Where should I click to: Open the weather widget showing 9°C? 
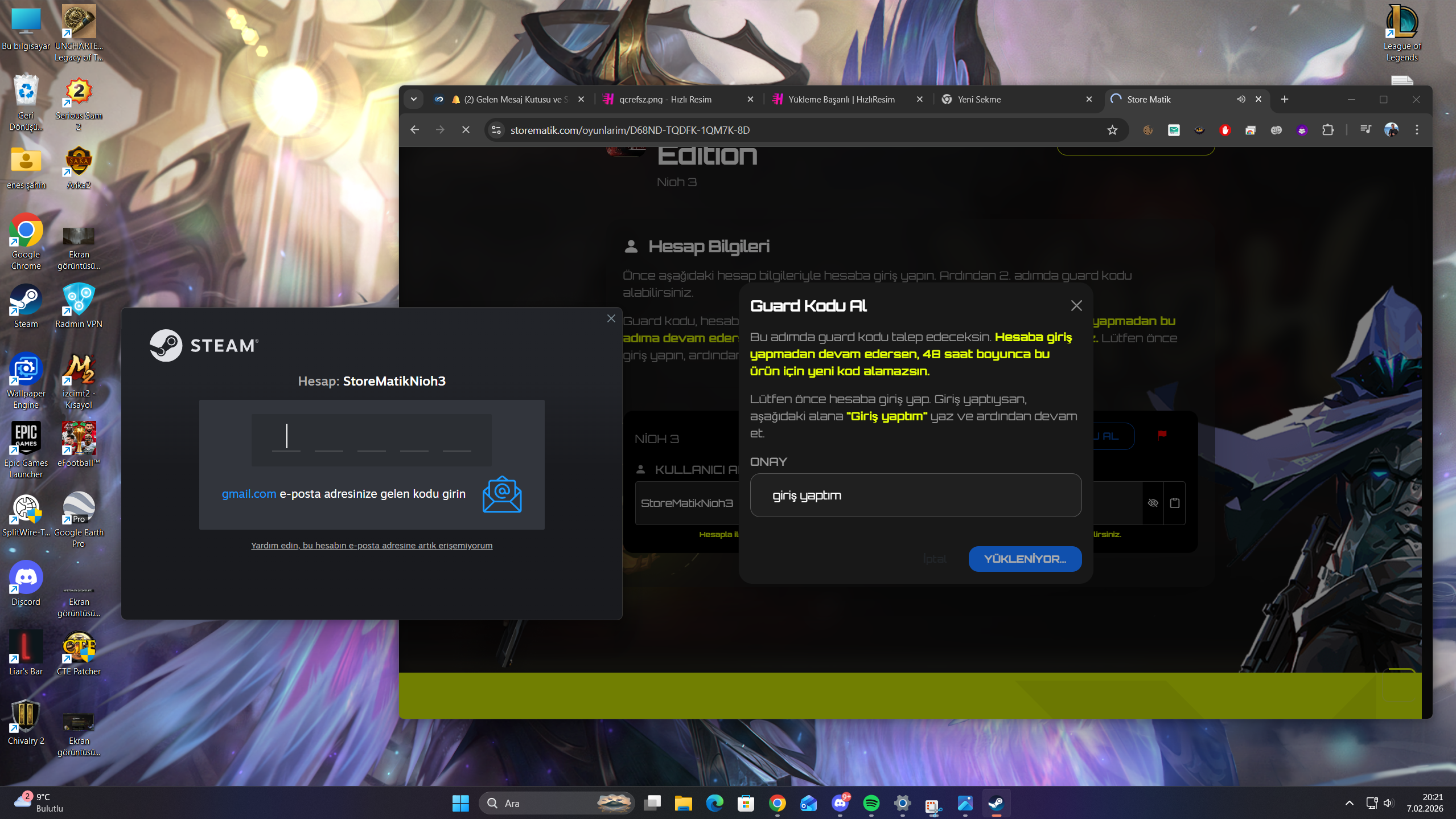click(39, 802)
